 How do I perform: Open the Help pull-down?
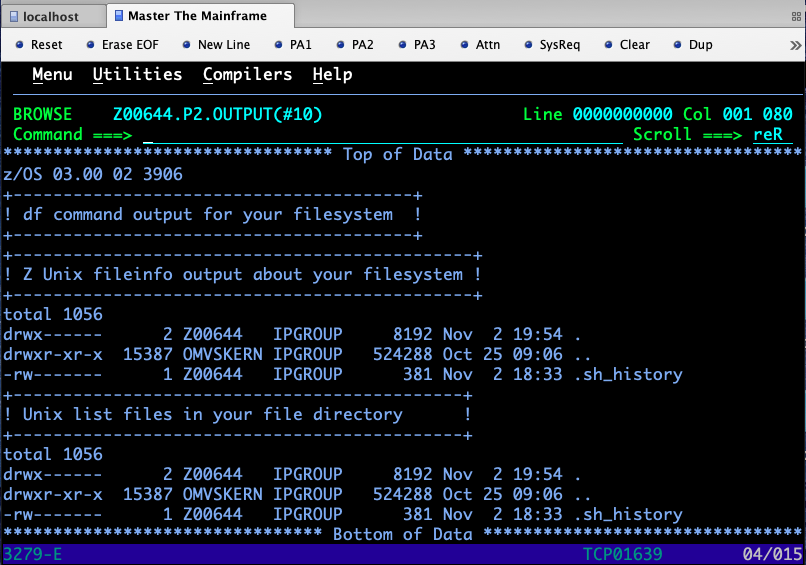(333, 75)
